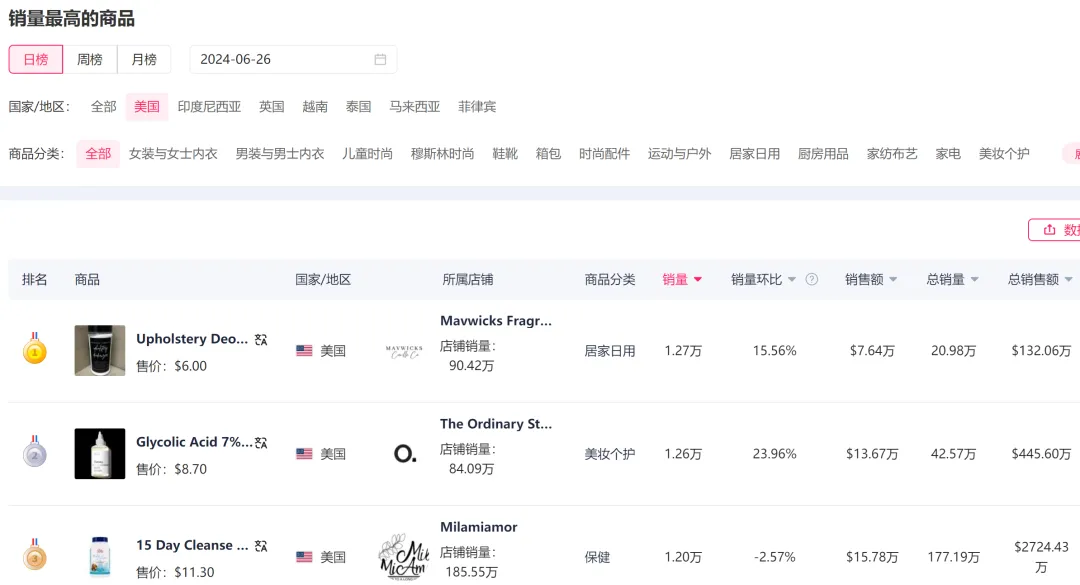Filter by 印度尼西亚 country option
Viewport: 1080px width, 585px height.
209,106
